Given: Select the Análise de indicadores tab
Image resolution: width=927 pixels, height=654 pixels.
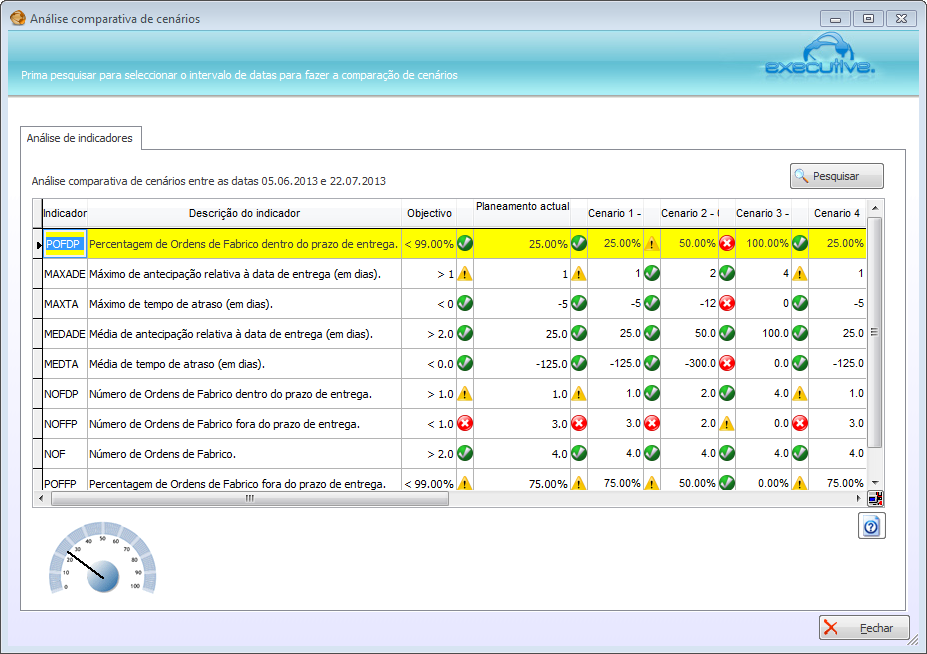Looking at the screenshot, I should coord(82,138).
